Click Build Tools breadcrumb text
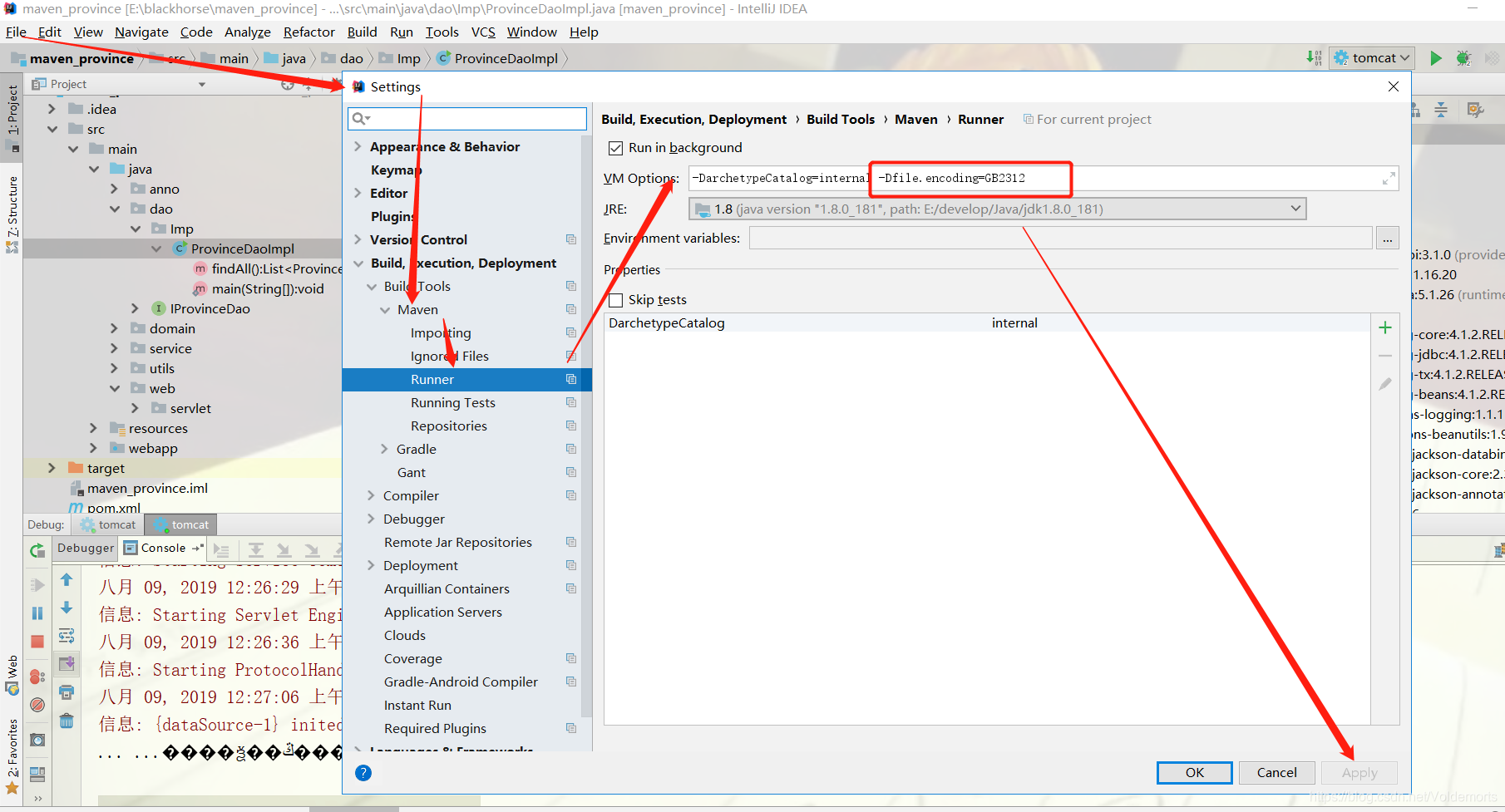 click(841, 119)
